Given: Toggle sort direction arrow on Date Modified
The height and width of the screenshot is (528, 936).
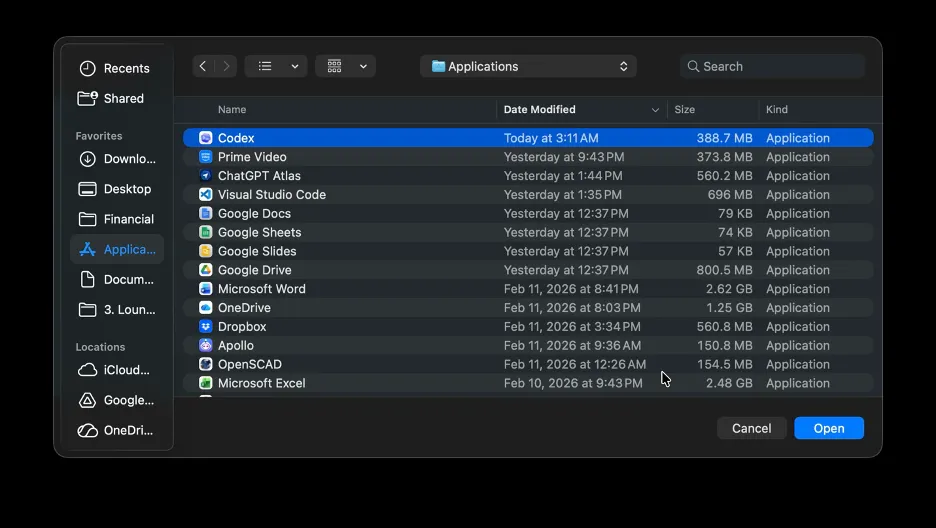Looking at the screenshot, I should tap(655, 110).
